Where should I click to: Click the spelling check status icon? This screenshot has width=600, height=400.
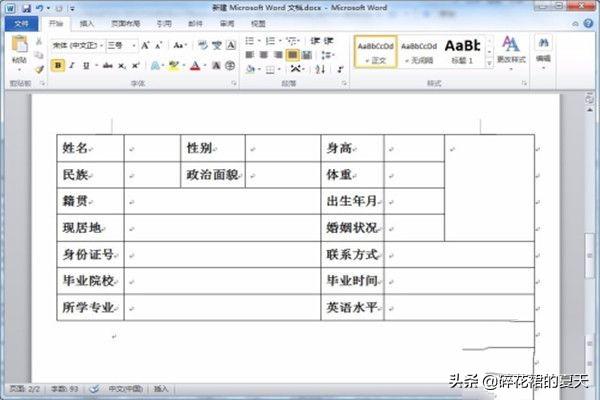(94, 389)
